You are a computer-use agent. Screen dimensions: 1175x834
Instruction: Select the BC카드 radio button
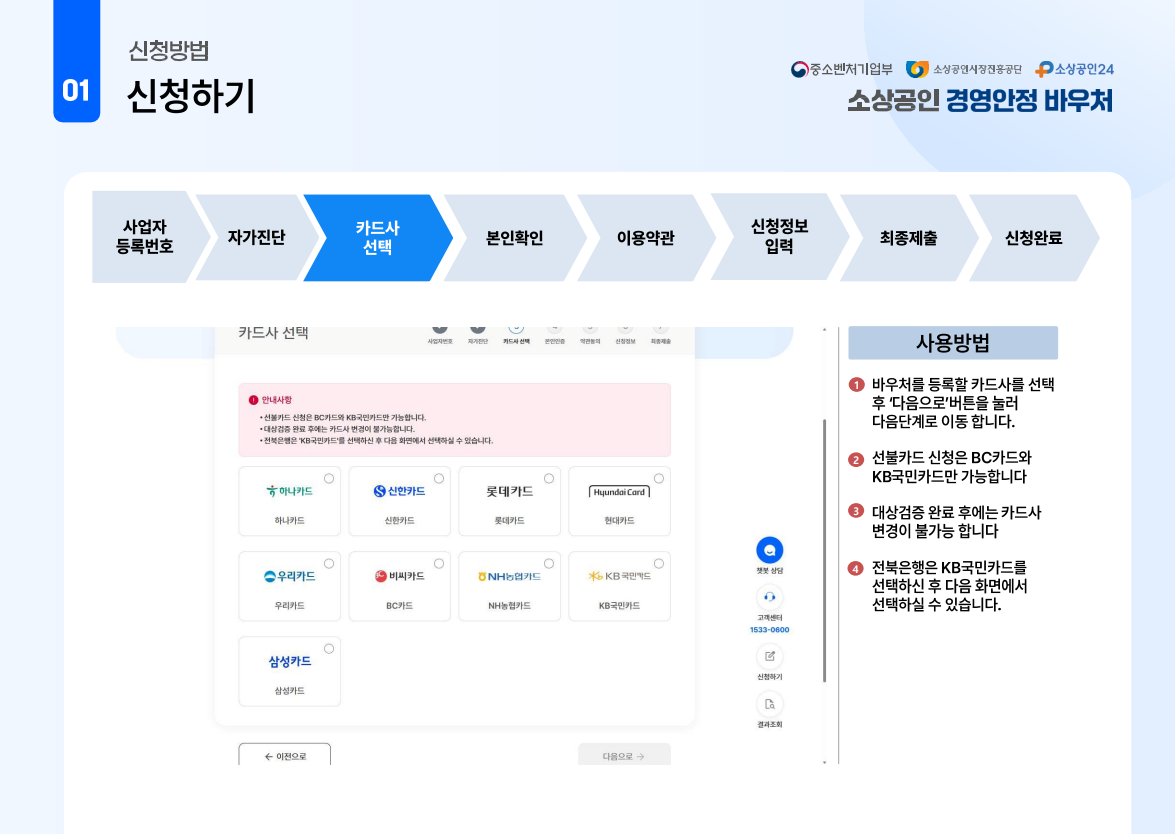(x=439, y=563)
